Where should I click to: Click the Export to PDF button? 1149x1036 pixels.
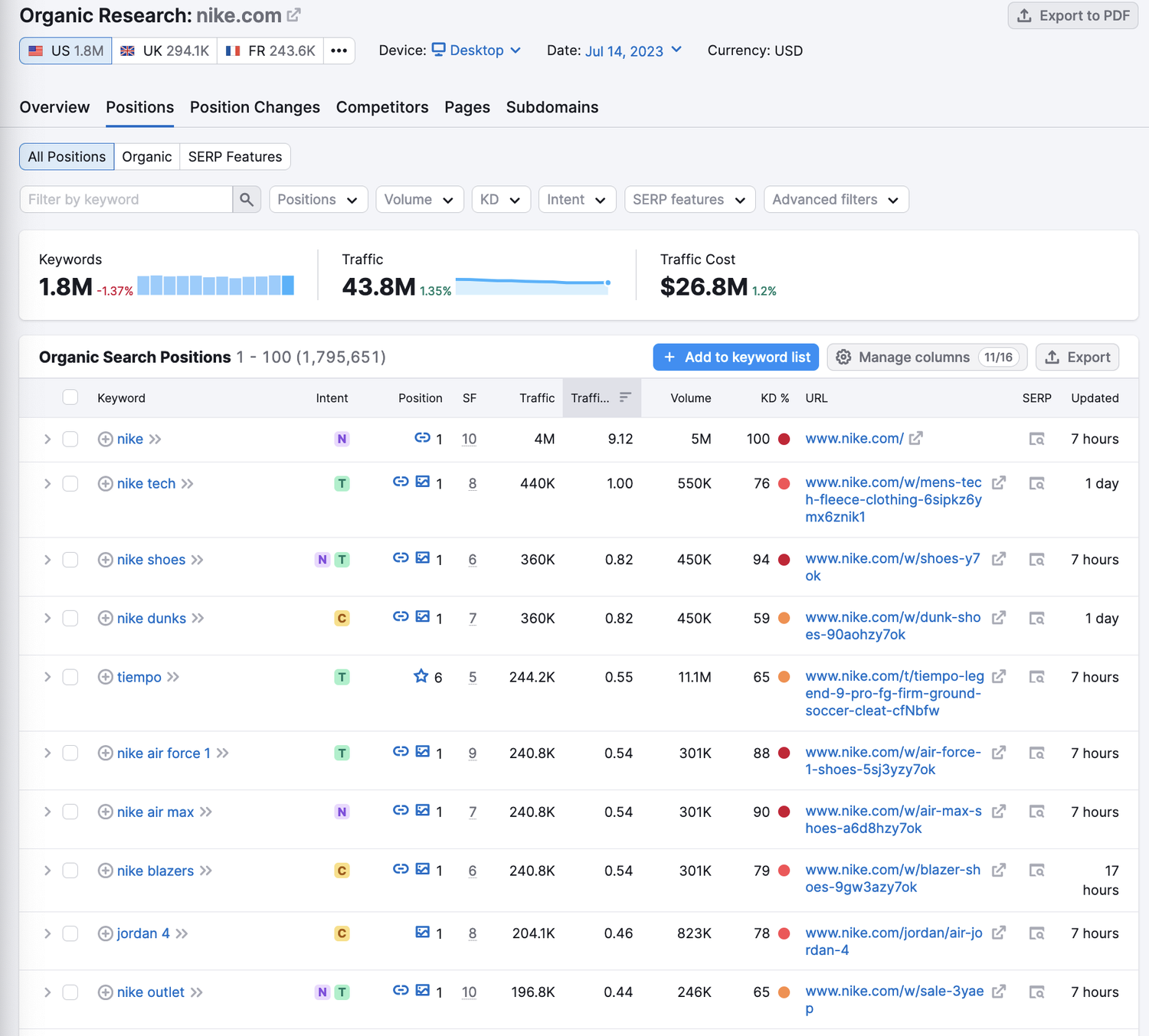1073,15
